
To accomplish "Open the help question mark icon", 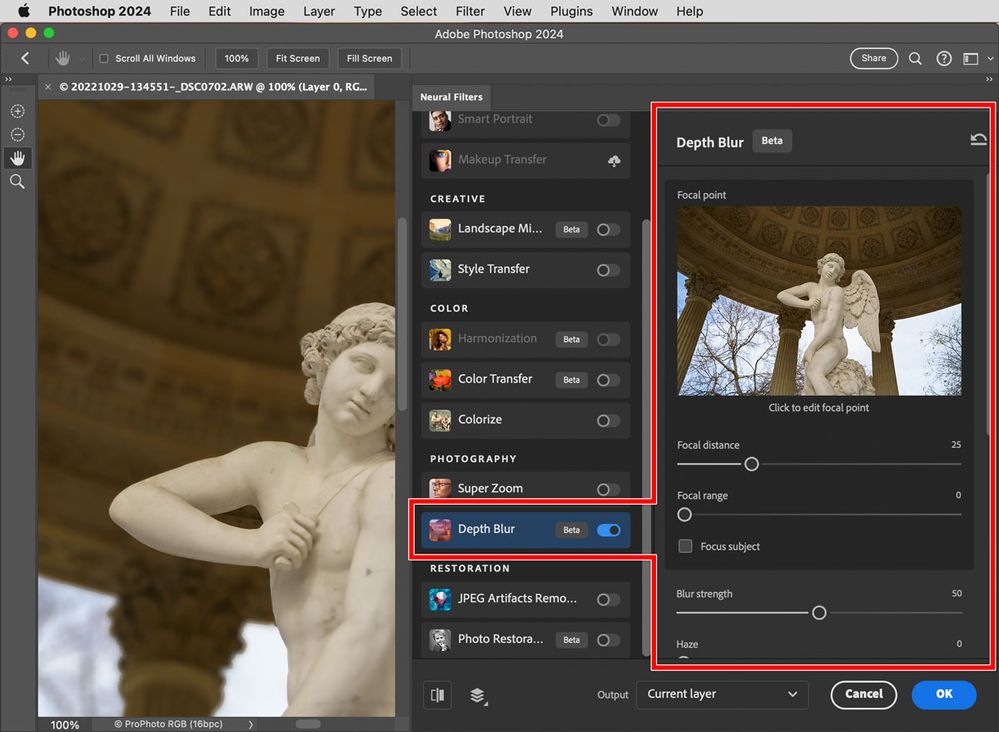I will [944, 58].
